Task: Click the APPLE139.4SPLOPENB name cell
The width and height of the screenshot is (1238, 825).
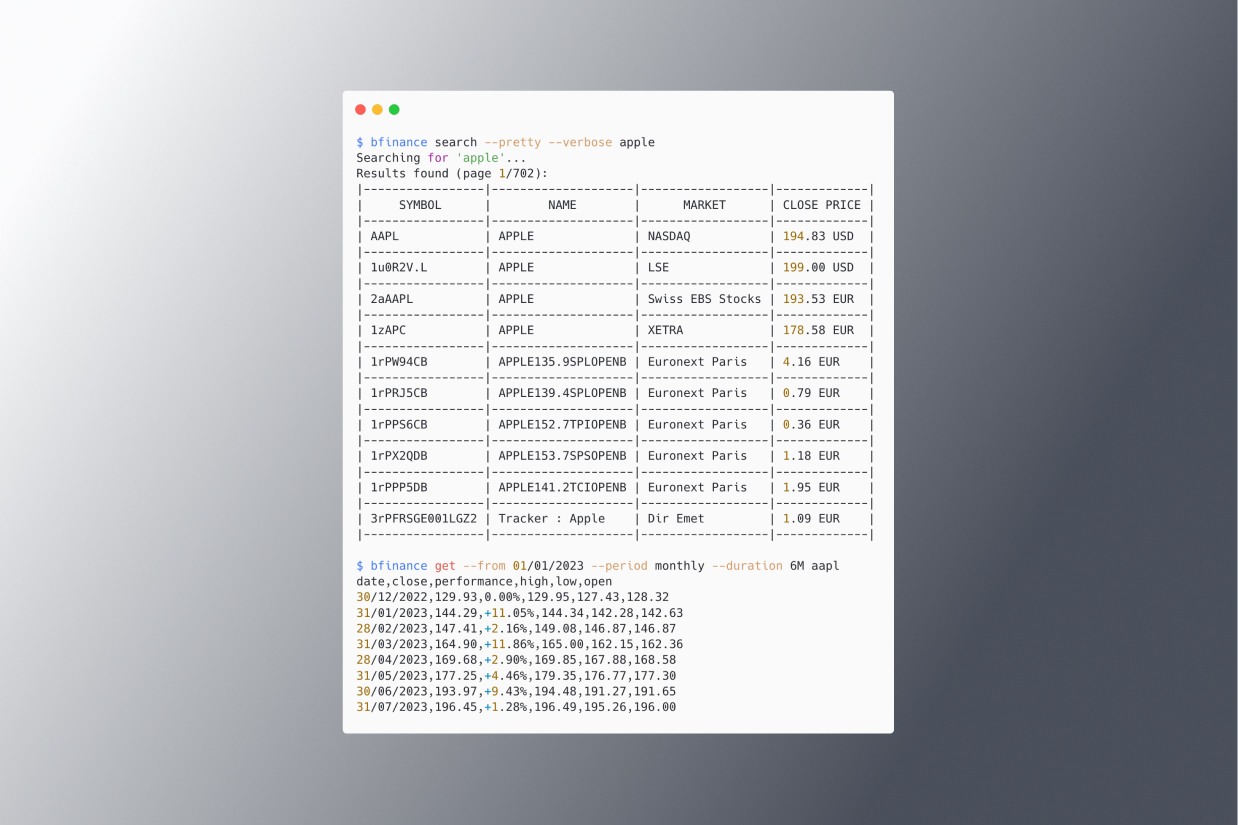Action: (x=562, y=393)
